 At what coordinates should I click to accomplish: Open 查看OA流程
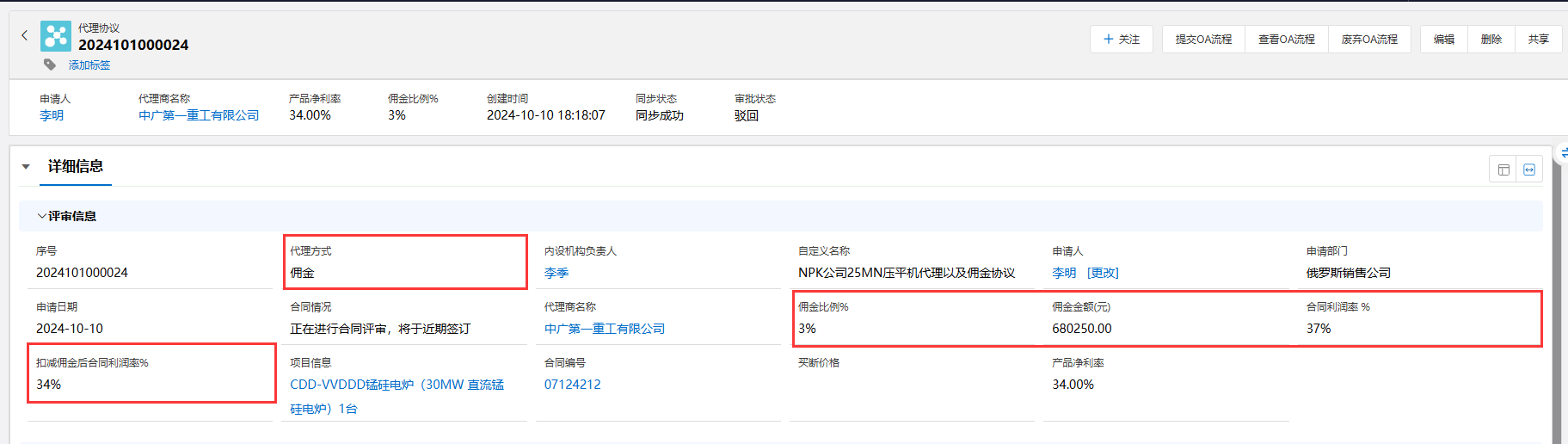tap(1286, 40)
